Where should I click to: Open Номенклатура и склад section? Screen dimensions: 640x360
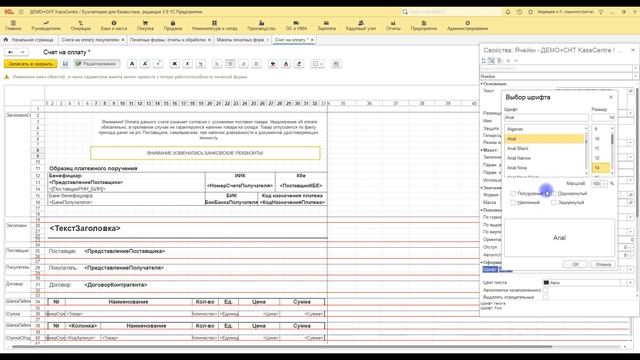click(214, 25)
